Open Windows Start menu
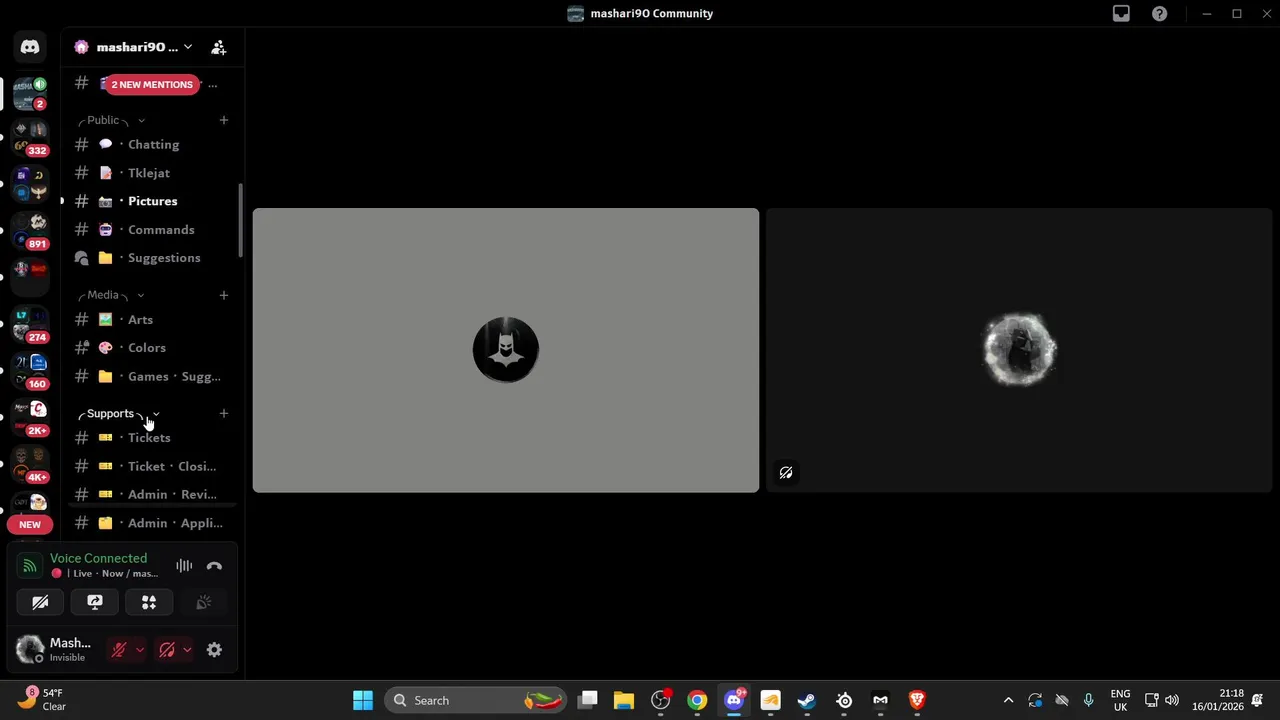Image resolution: width=1280 pixels, height=720 pixels. click(363, 700)
